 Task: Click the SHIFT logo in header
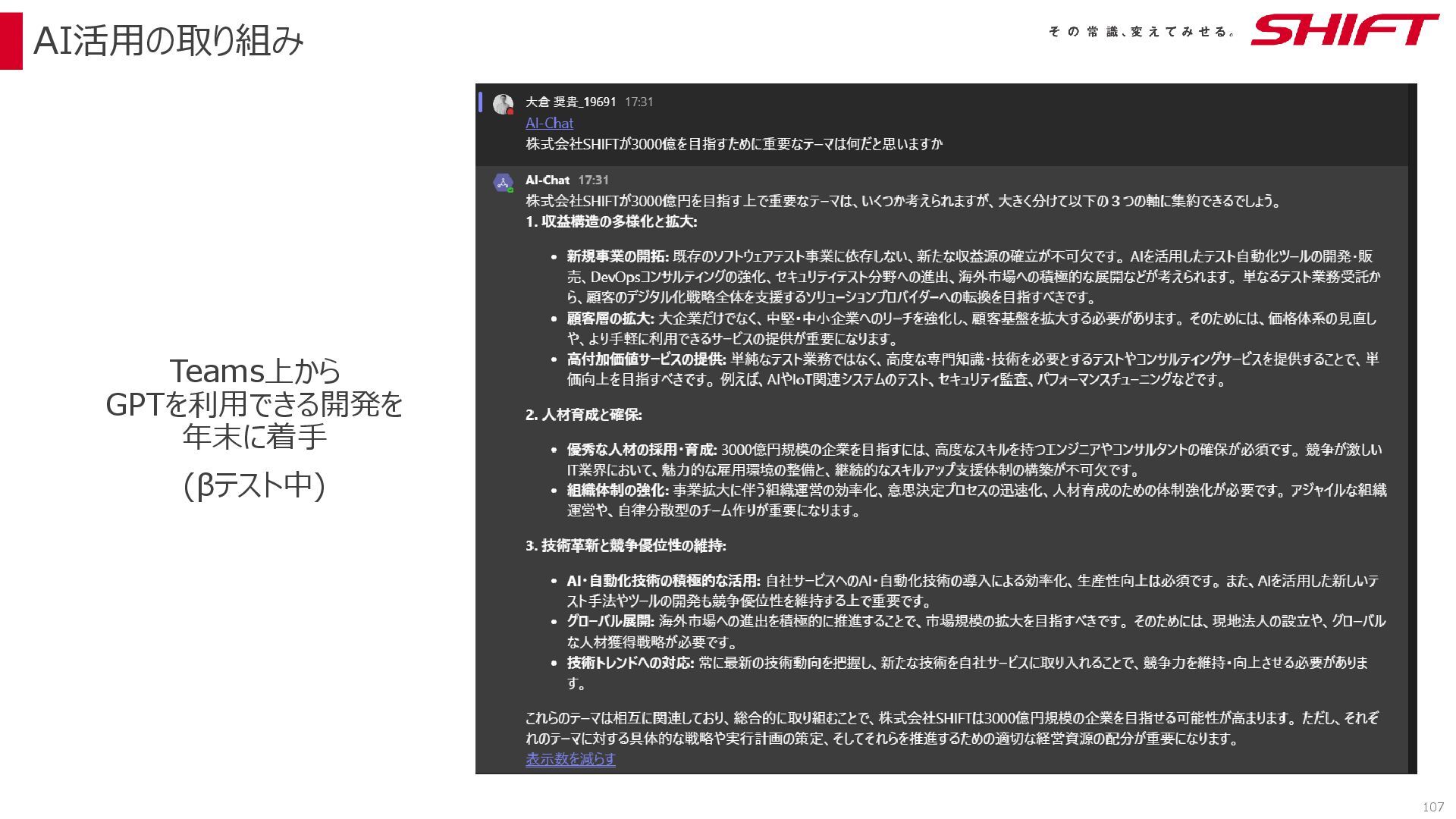tap(1345, 31)
